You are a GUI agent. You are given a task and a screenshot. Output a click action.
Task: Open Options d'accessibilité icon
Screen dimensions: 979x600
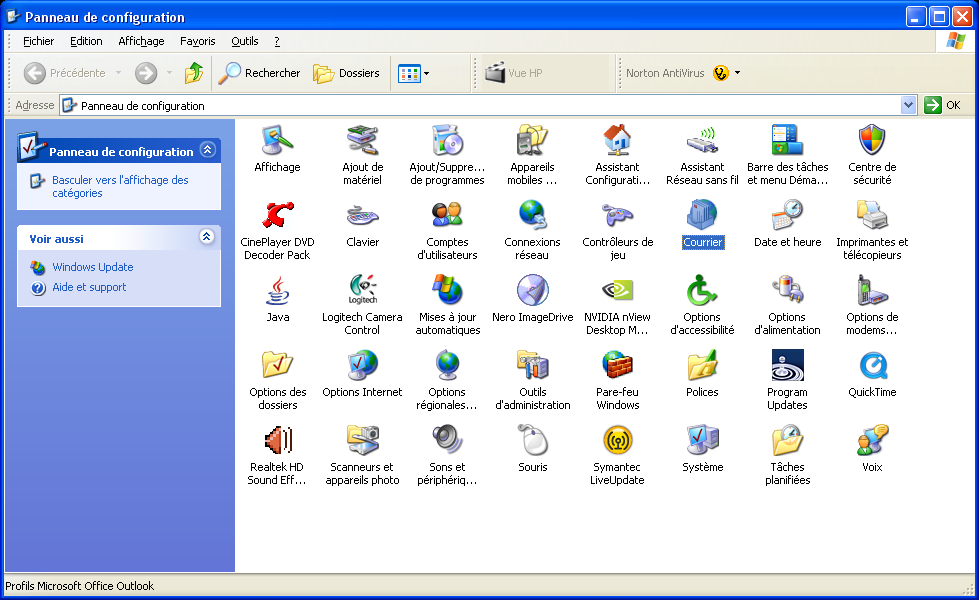coord(702,291)
